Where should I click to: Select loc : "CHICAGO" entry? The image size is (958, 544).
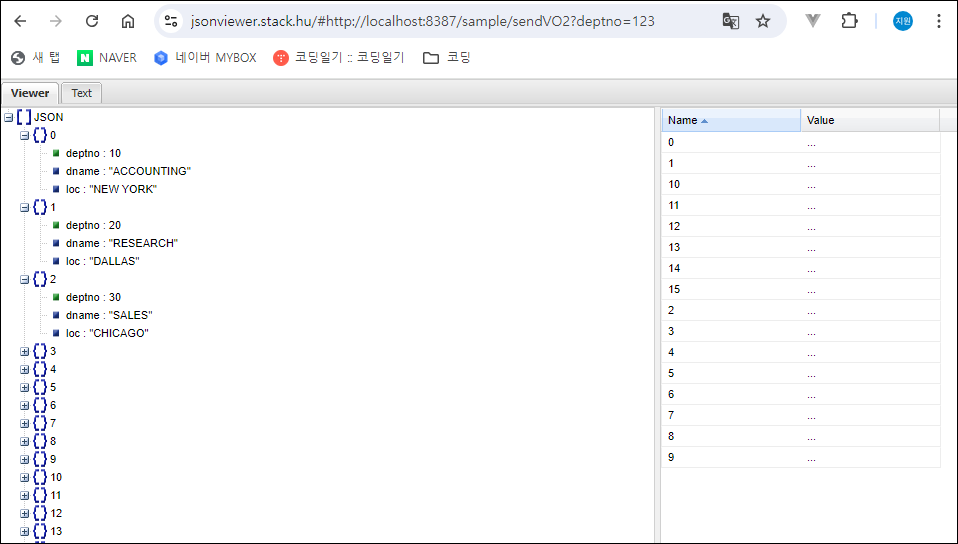click(x=108, y=334)
